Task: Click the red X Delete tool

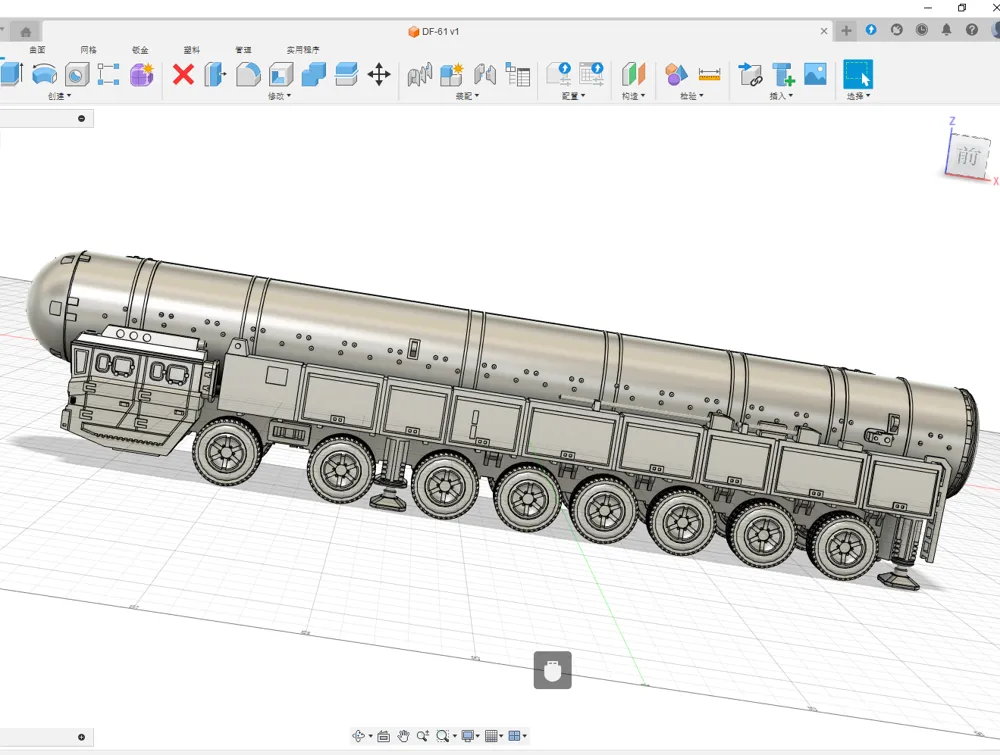Action: [183, 75]
